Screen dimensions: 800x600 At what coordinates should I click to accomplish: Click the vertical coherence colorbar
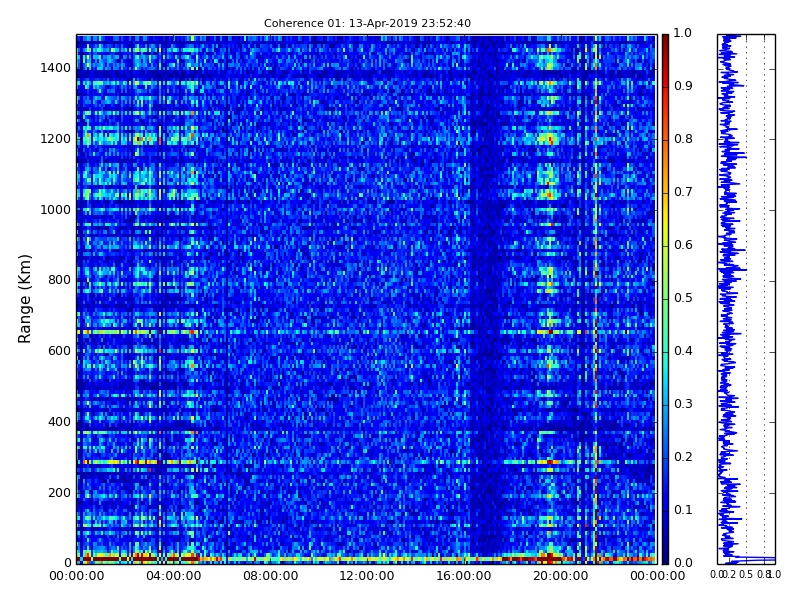coord(665,299)
